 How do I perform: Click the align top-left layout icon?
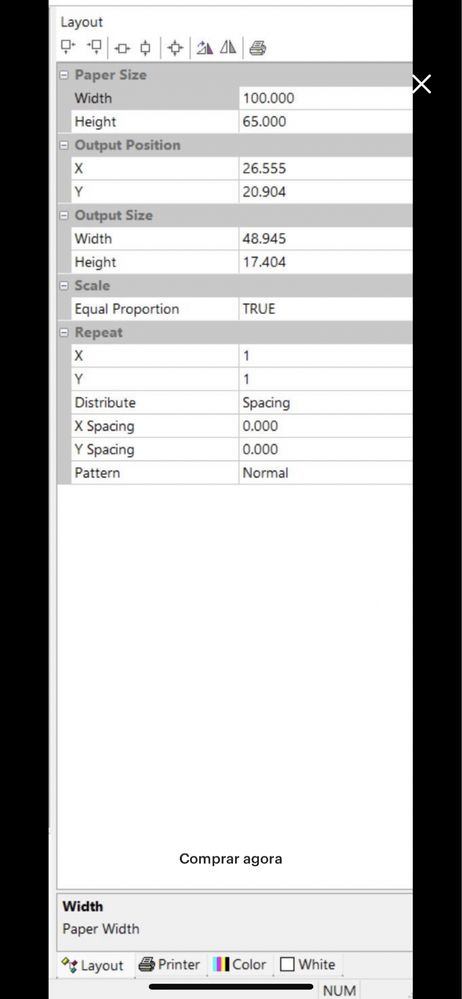click(x=68, y=48)
